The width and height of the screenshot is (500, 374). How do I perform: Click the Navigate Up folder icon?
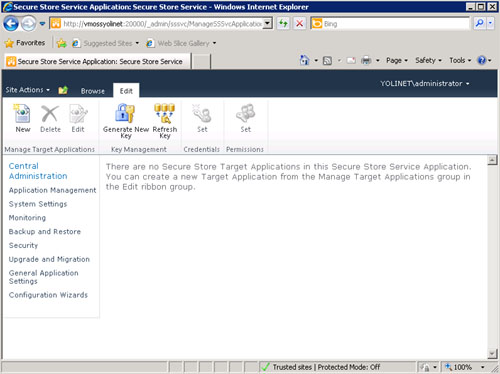click(63, 90)
